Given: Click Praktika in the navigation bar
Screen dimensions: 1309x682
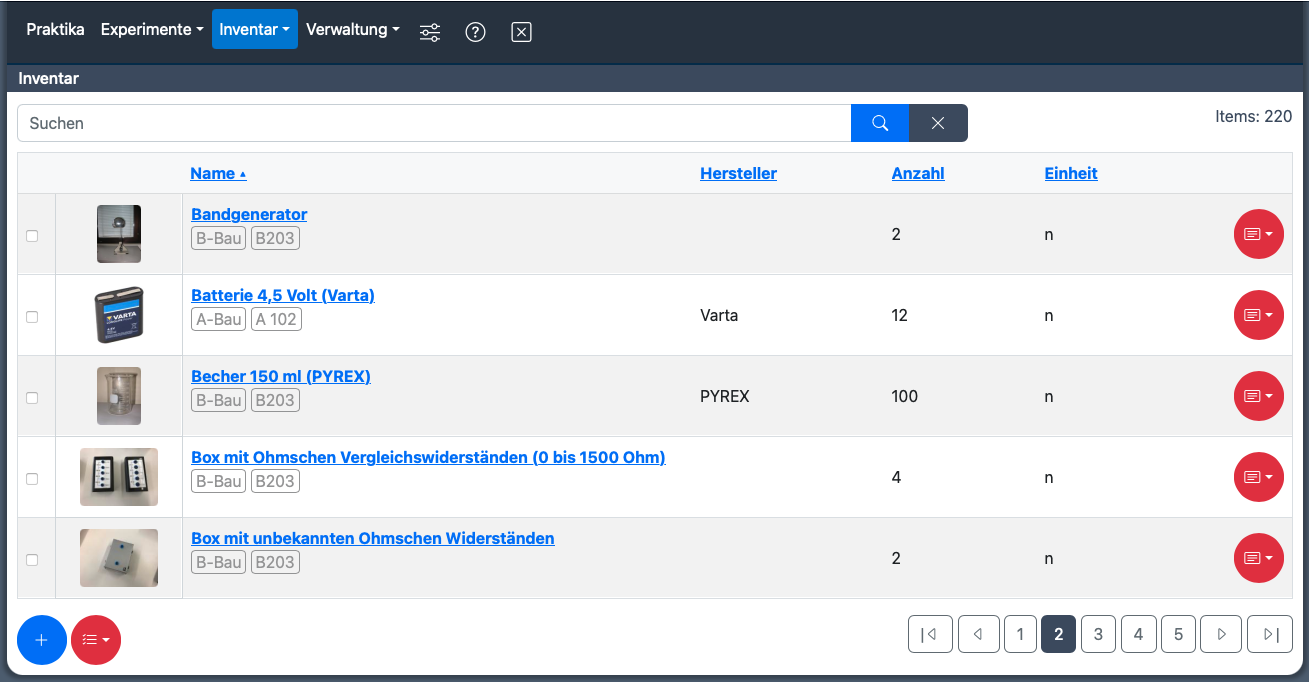Looking at the screenshot, I should point(55,30).
